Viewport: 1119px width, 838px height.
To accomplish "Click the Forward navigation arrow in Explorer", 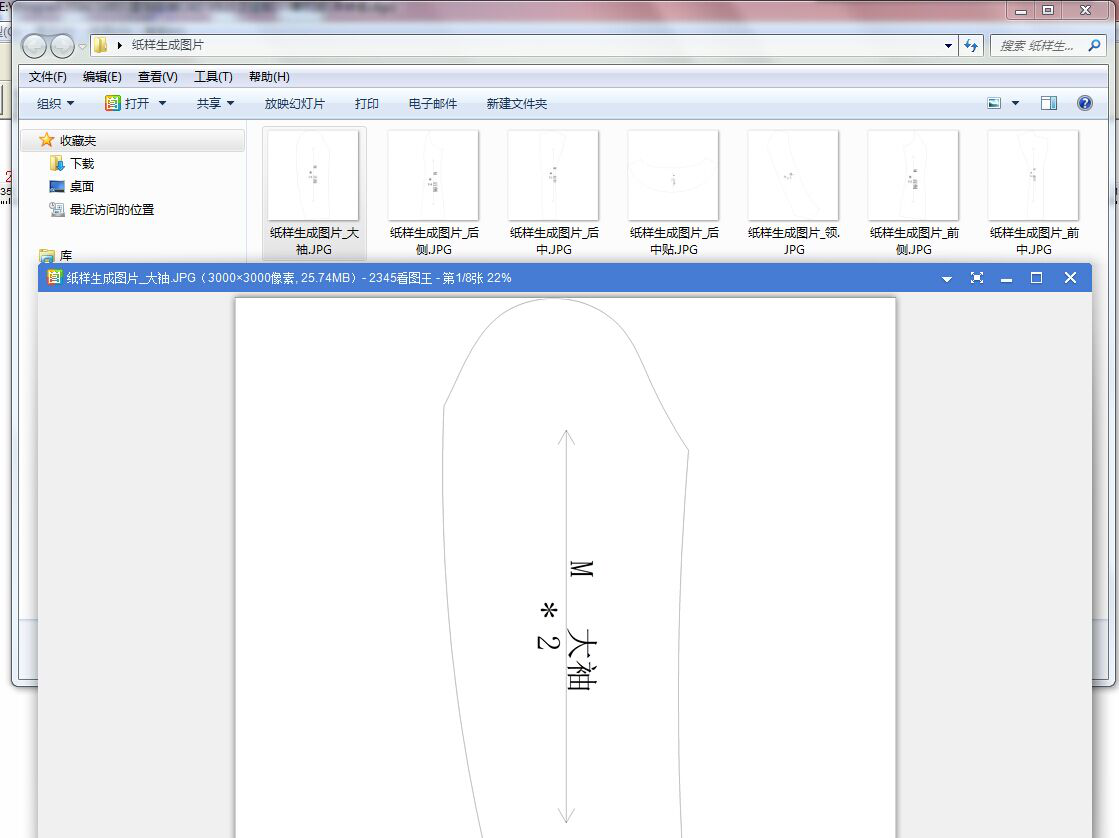I will tap(62, 46).
